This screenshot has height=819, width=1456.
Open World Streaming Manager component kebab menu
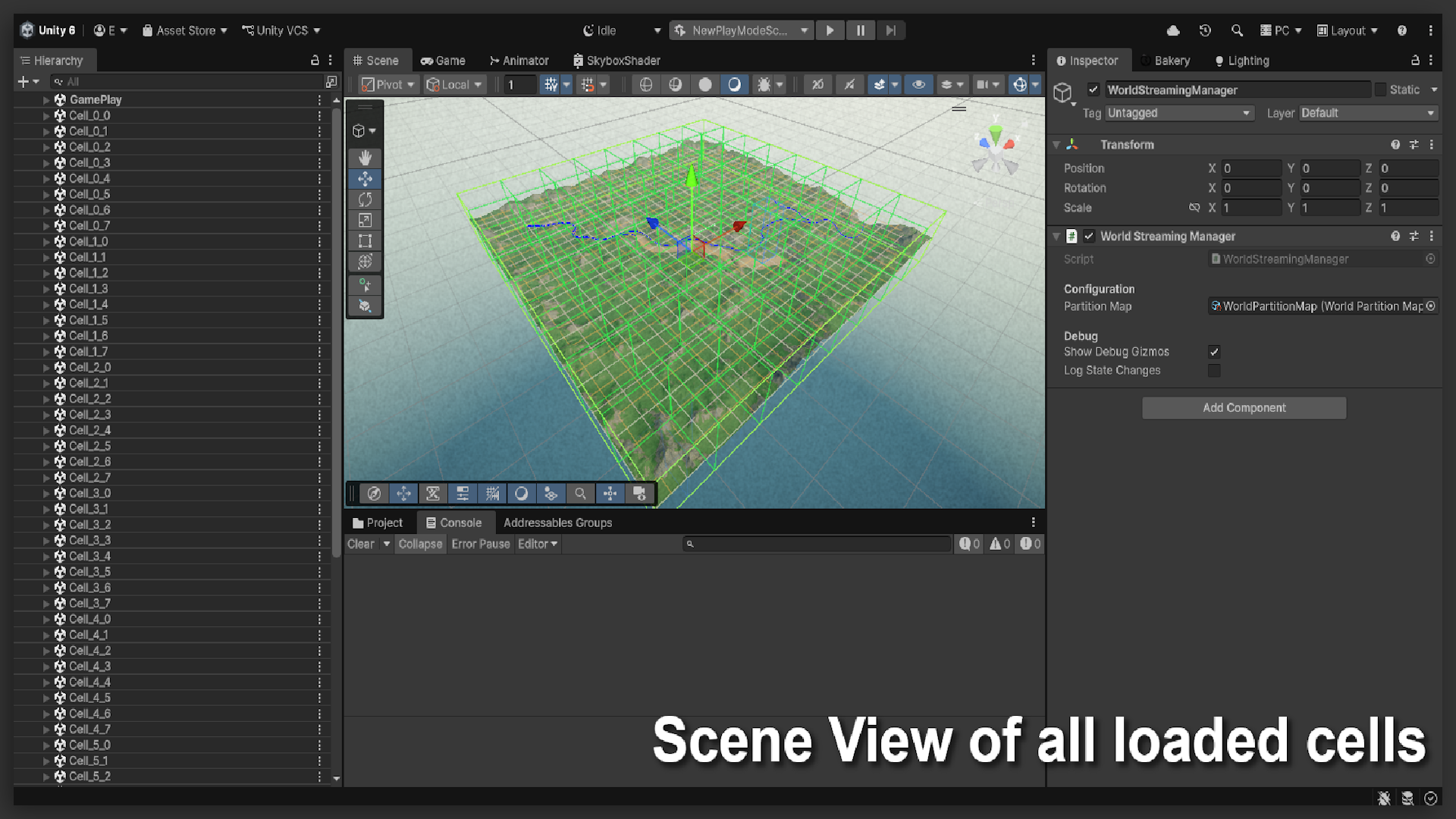coord(1432,237)
